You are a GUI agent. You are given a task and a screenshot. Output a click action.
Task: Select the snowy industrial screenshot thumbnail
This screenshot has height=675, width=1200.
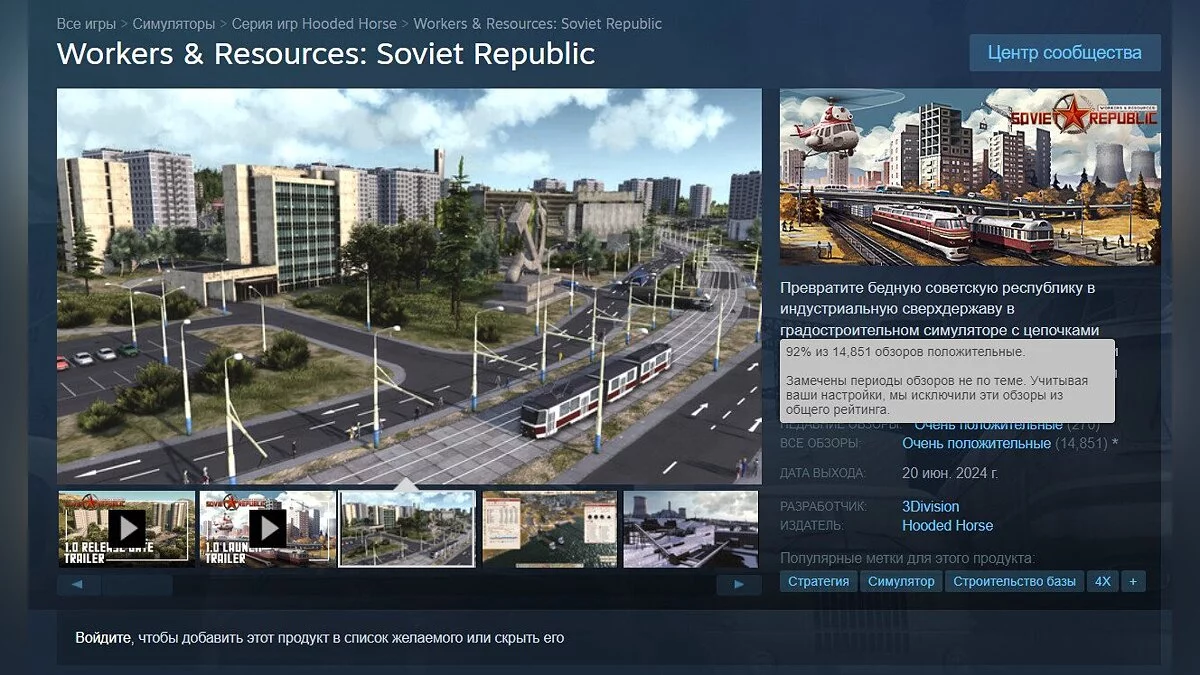point(689,528)
